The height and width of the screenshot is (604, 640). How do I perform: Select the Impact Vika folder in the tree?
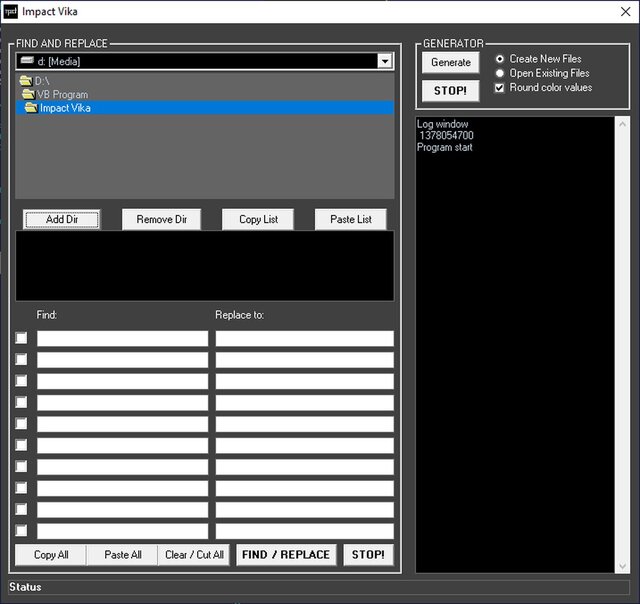tap(65, 108)
